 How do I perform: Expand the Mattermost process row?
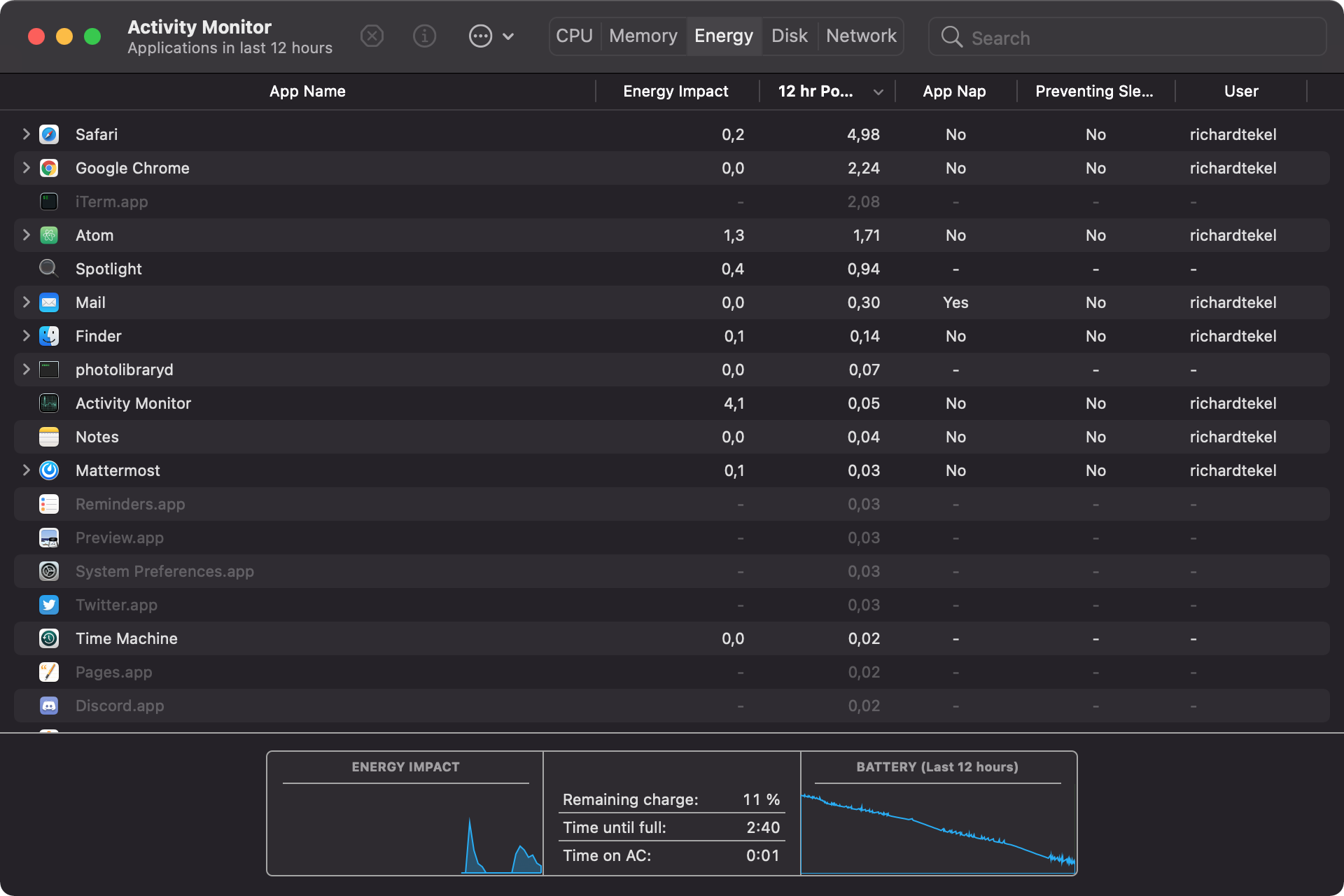tap(26, 470)
